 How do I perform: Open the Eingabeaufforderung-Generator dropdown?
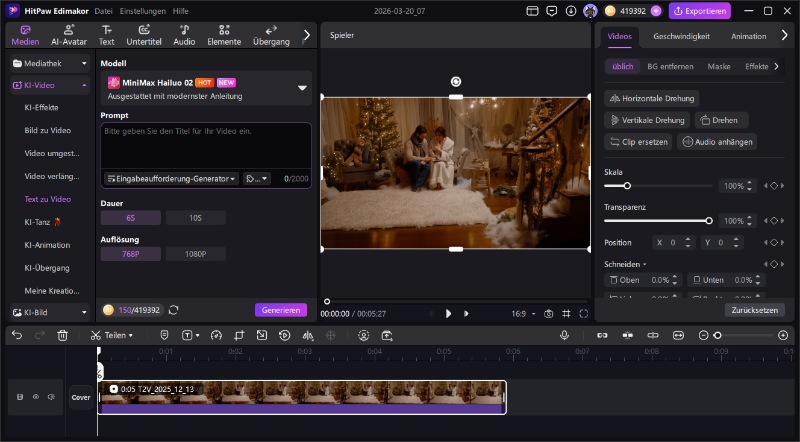click(171, 179)
